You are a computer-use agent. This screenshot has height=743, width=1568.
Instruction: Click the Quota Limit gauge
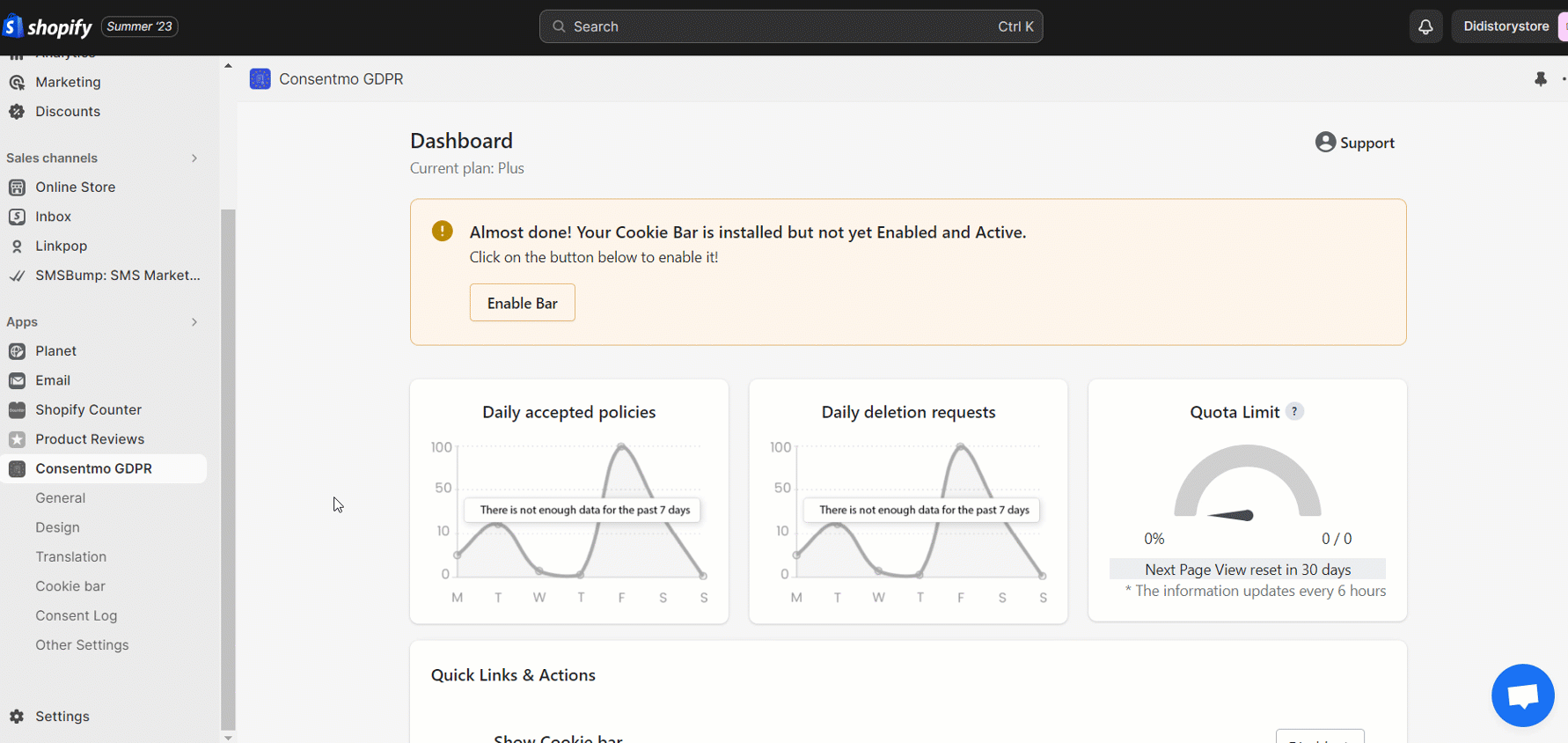pyautogui.click(x=1248, y=482)
